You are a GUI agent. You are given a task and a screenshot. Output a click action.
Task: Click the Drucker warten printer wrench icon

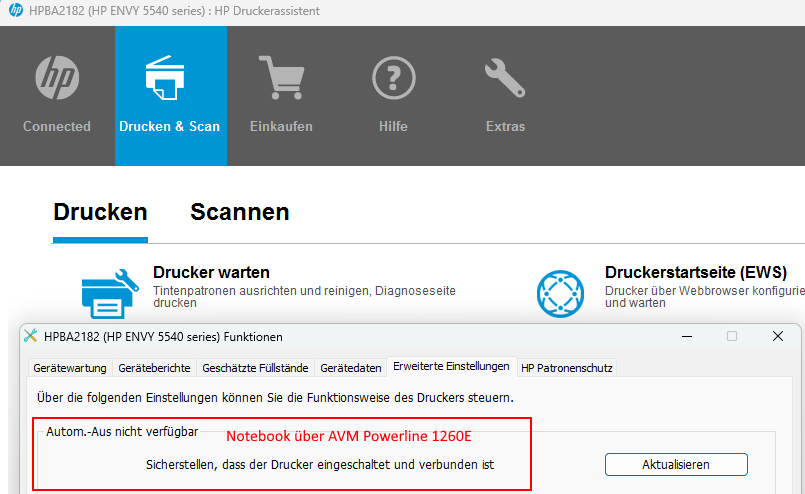click(110, 294)
